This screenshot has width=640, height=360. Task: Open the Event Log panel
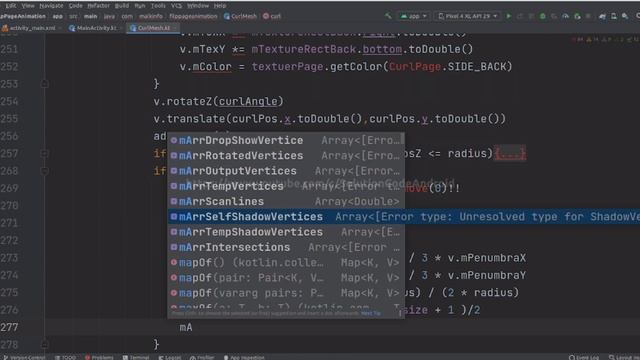pos(584,358)
